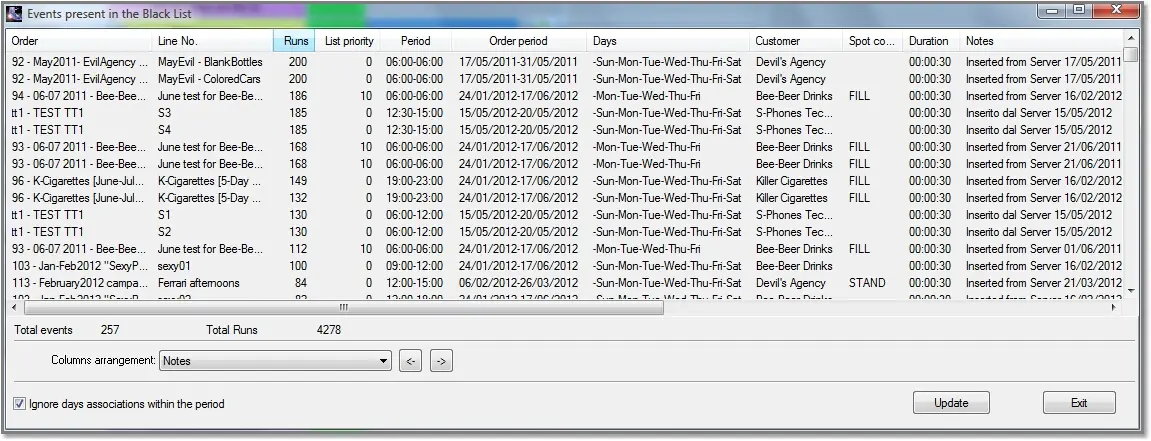The height and width of the screenshot is (441, 1151).
Task: Sort by the Runs column header
Action: (x=295, y=41)
